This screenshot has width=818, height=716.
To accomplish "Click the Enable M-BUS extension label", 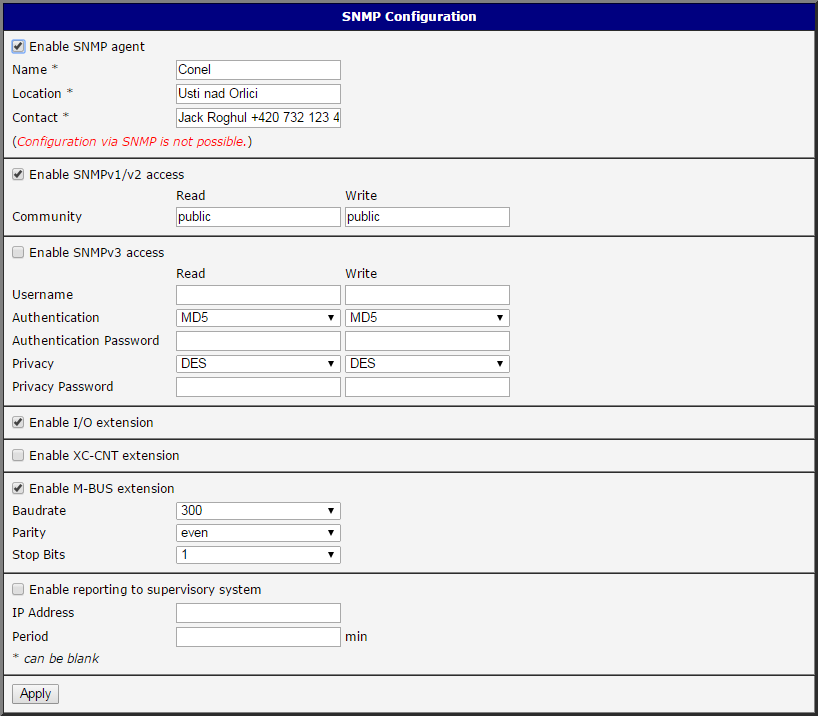I will (102, 488).
